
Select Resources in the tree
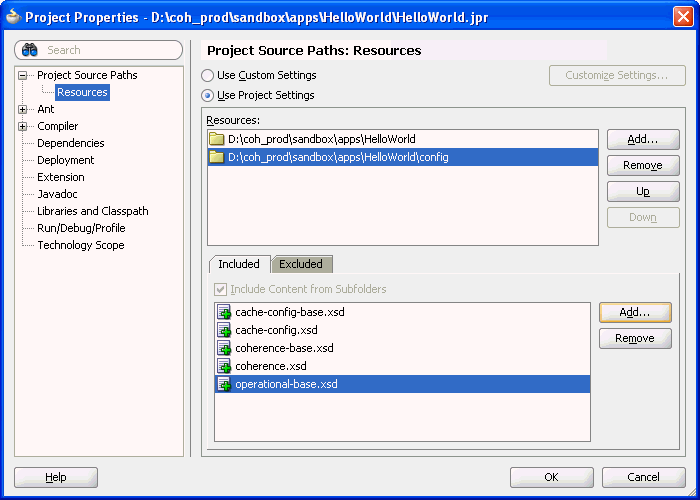coord(83,92)
